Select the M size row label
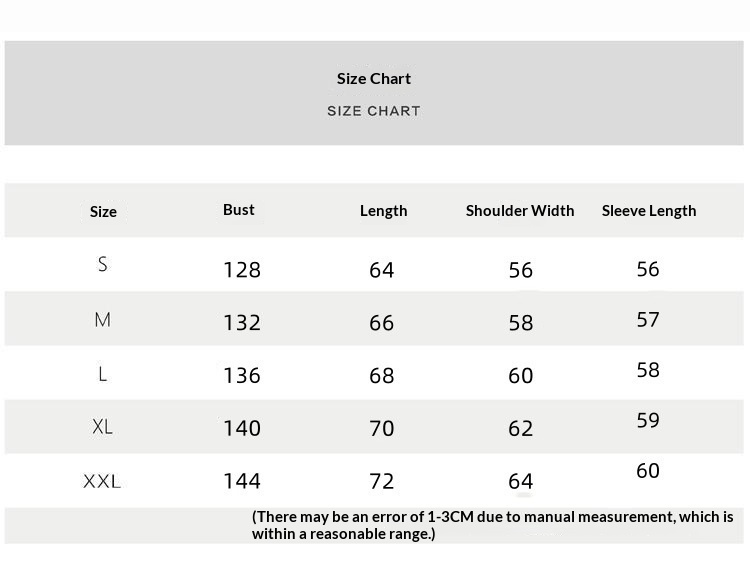 coord(102,320)
